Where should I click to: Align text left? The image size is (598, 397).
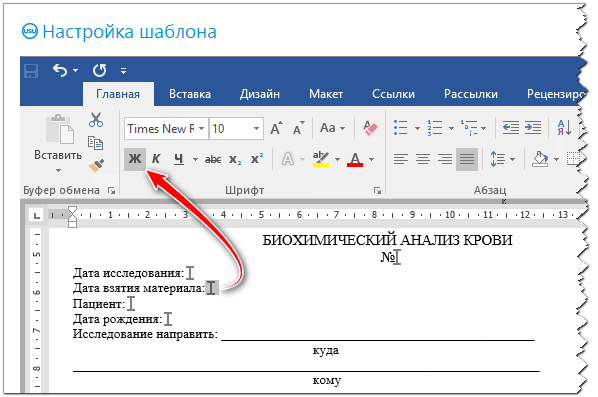(400, 159)
